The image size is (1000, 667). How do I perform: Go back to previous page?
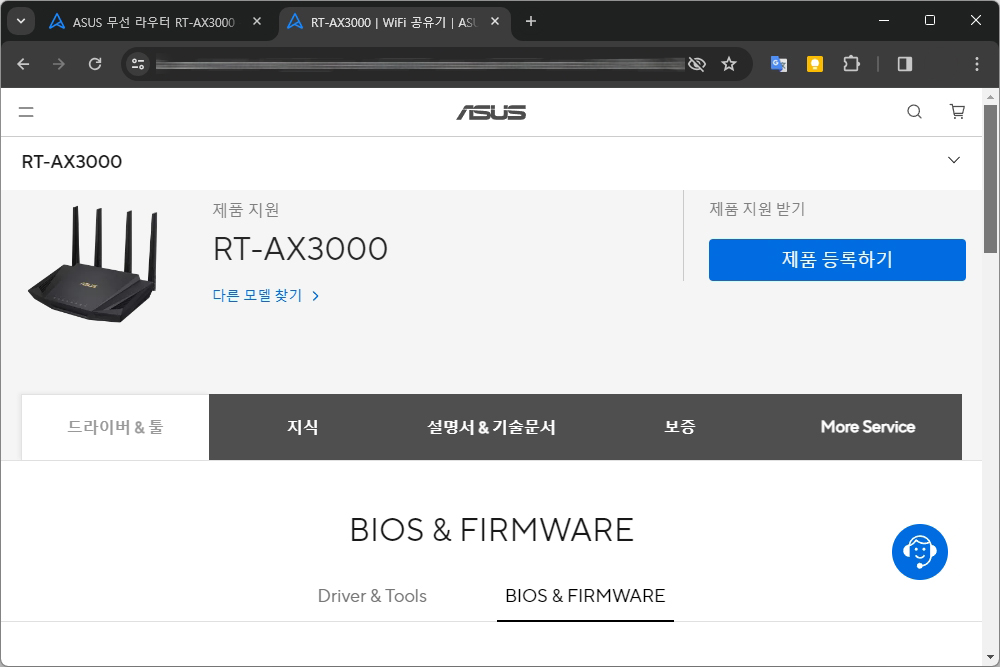pos(23,64)
